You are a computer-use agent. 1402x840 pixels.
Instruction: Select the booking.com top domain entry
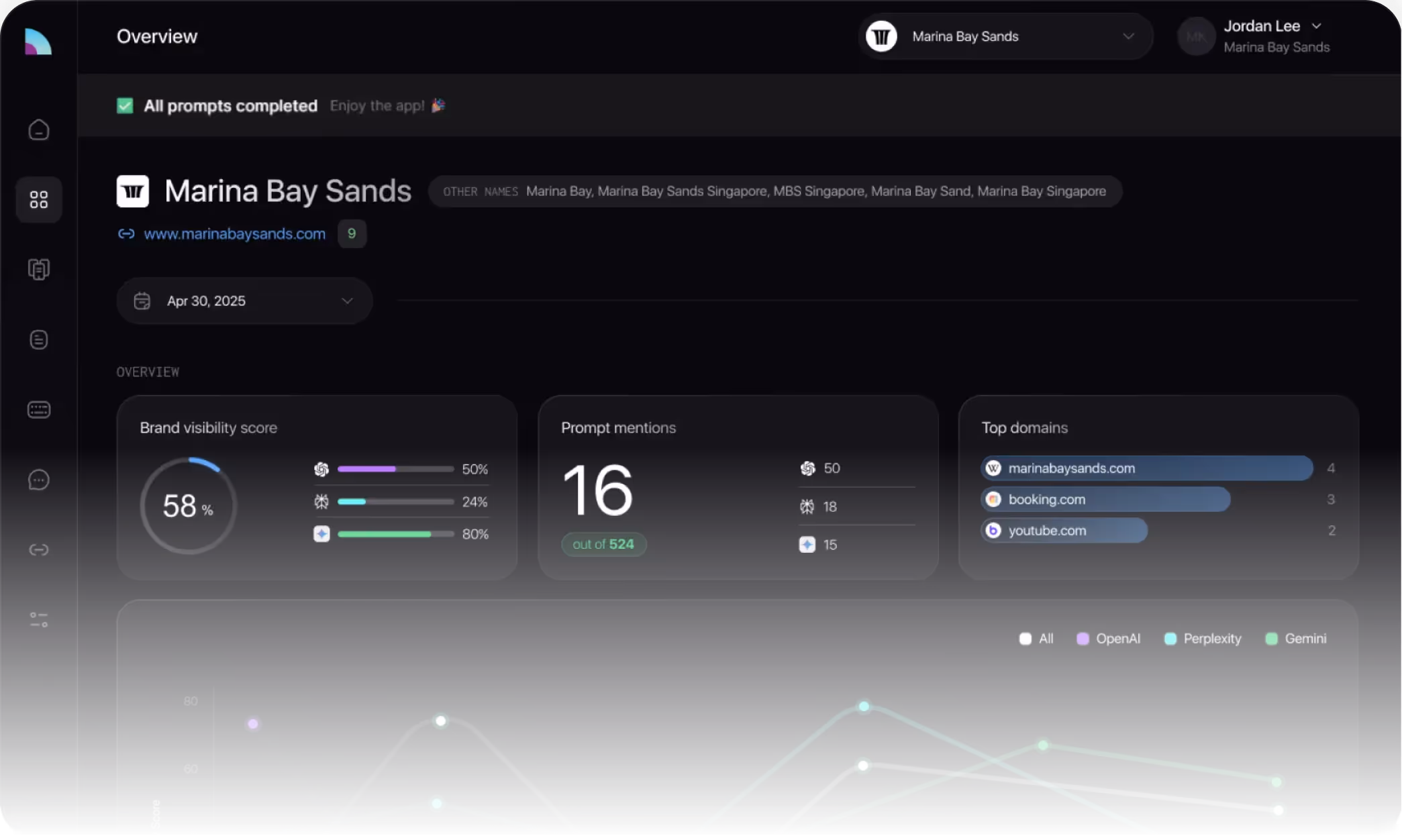(x=1105, y=499)
